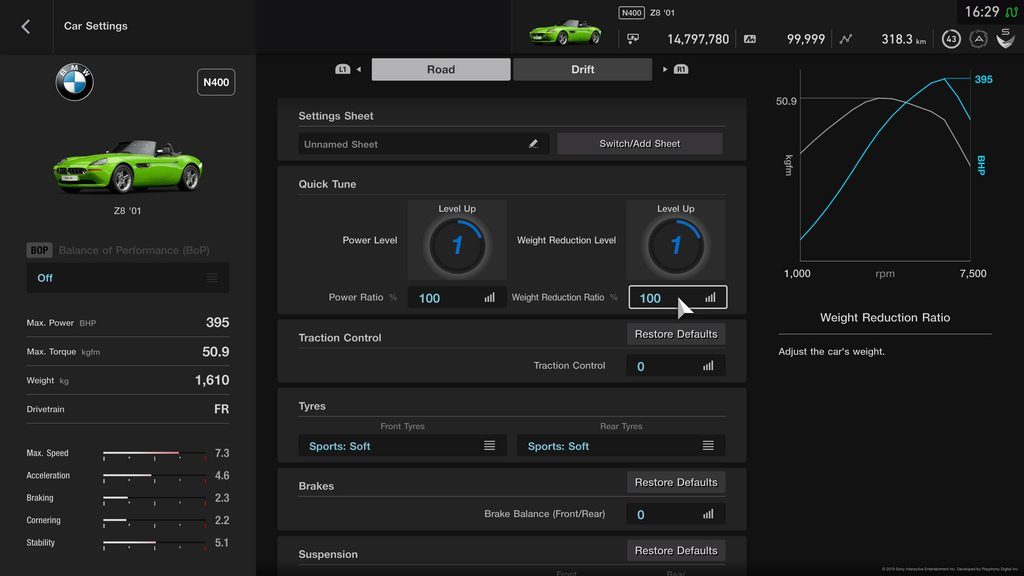The width and height of the screenshot is (1024, 576).
Task: Click the Max. Torque 50.9 value
Action: [x=216, y=352]
